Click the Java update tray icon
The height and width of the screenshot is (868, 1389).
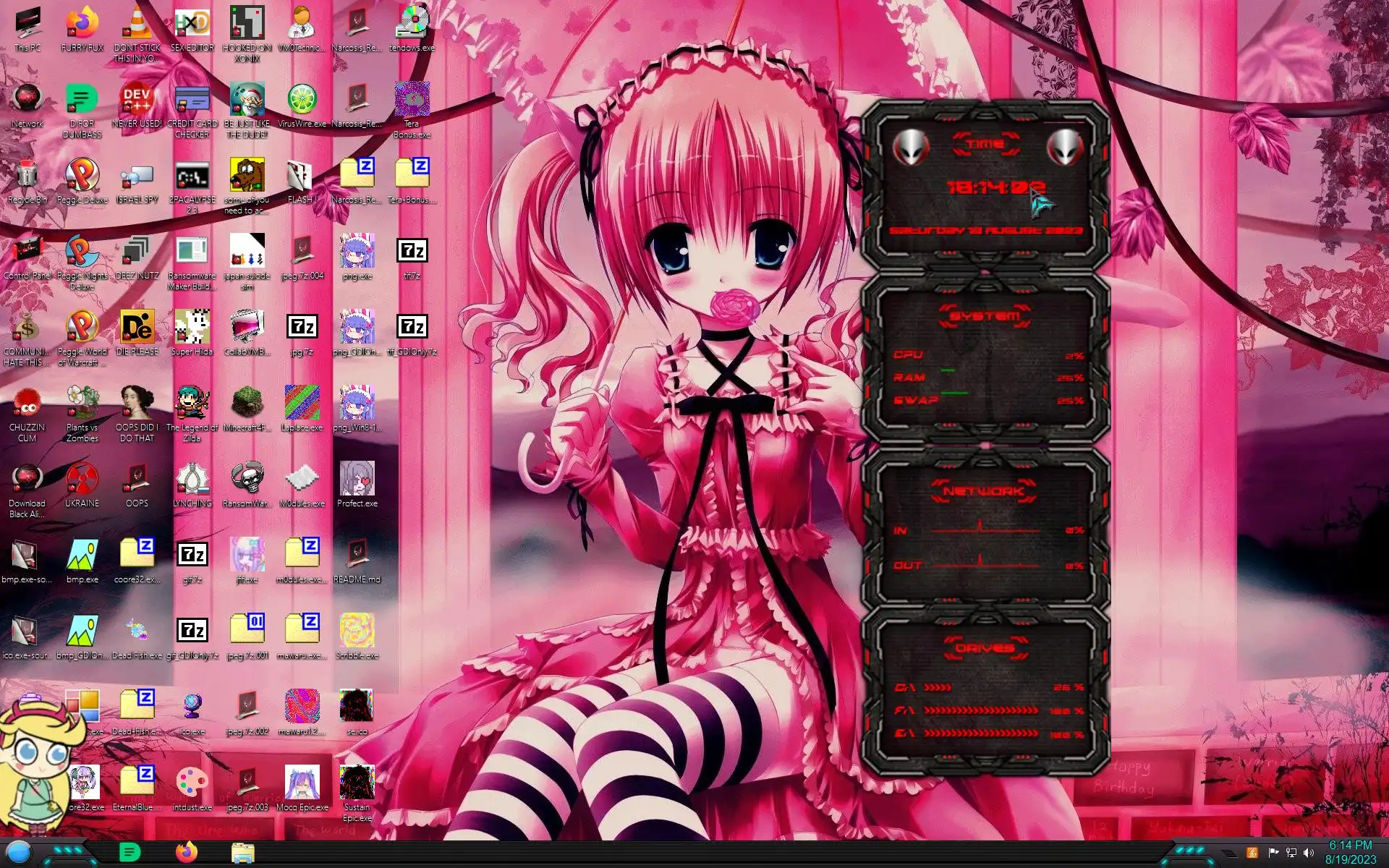point(1252,853)
